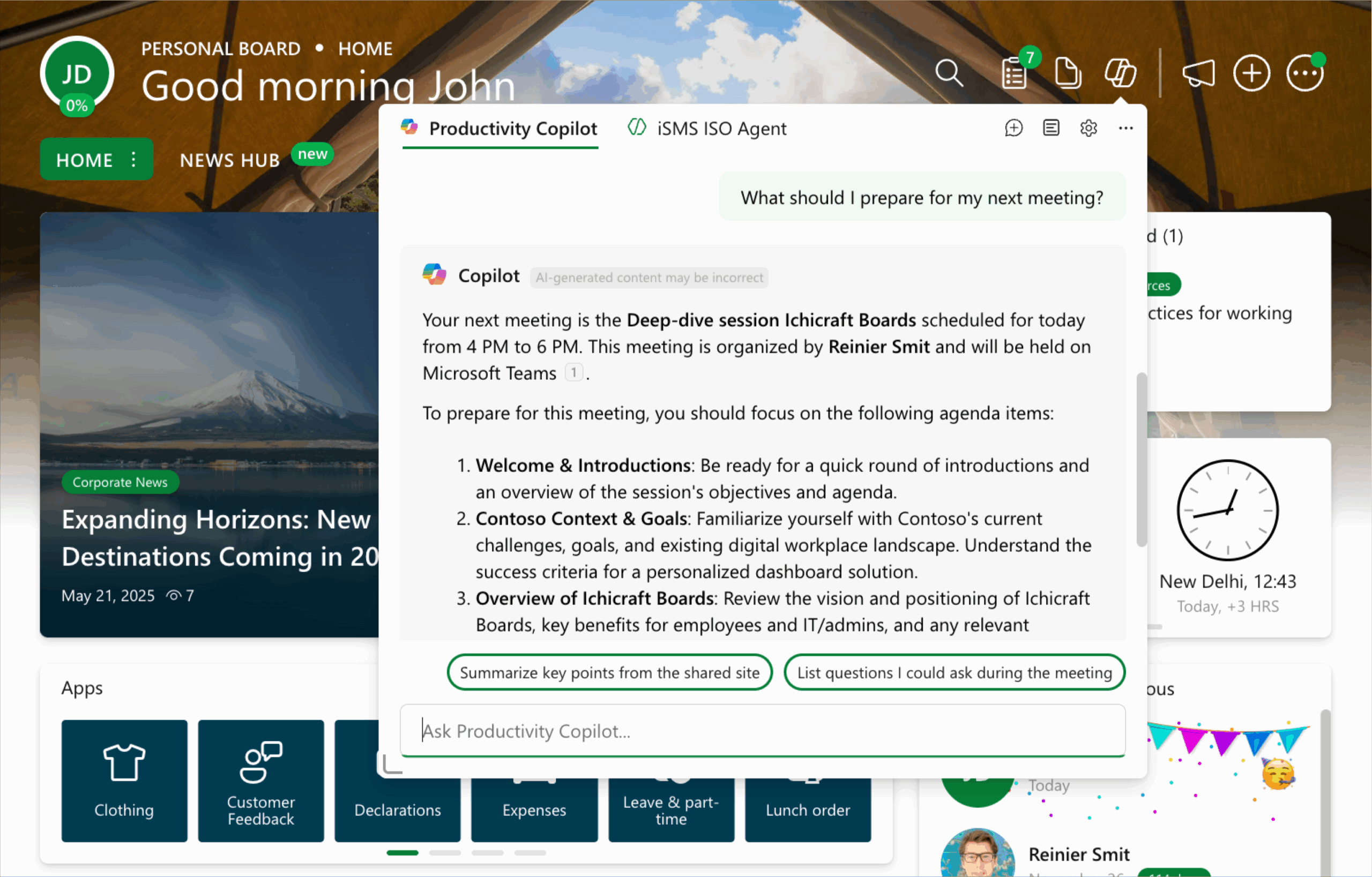This screenshot has height=877, width=1372.
Task: Click the documents icon in header
Action: click(1067, 73)
